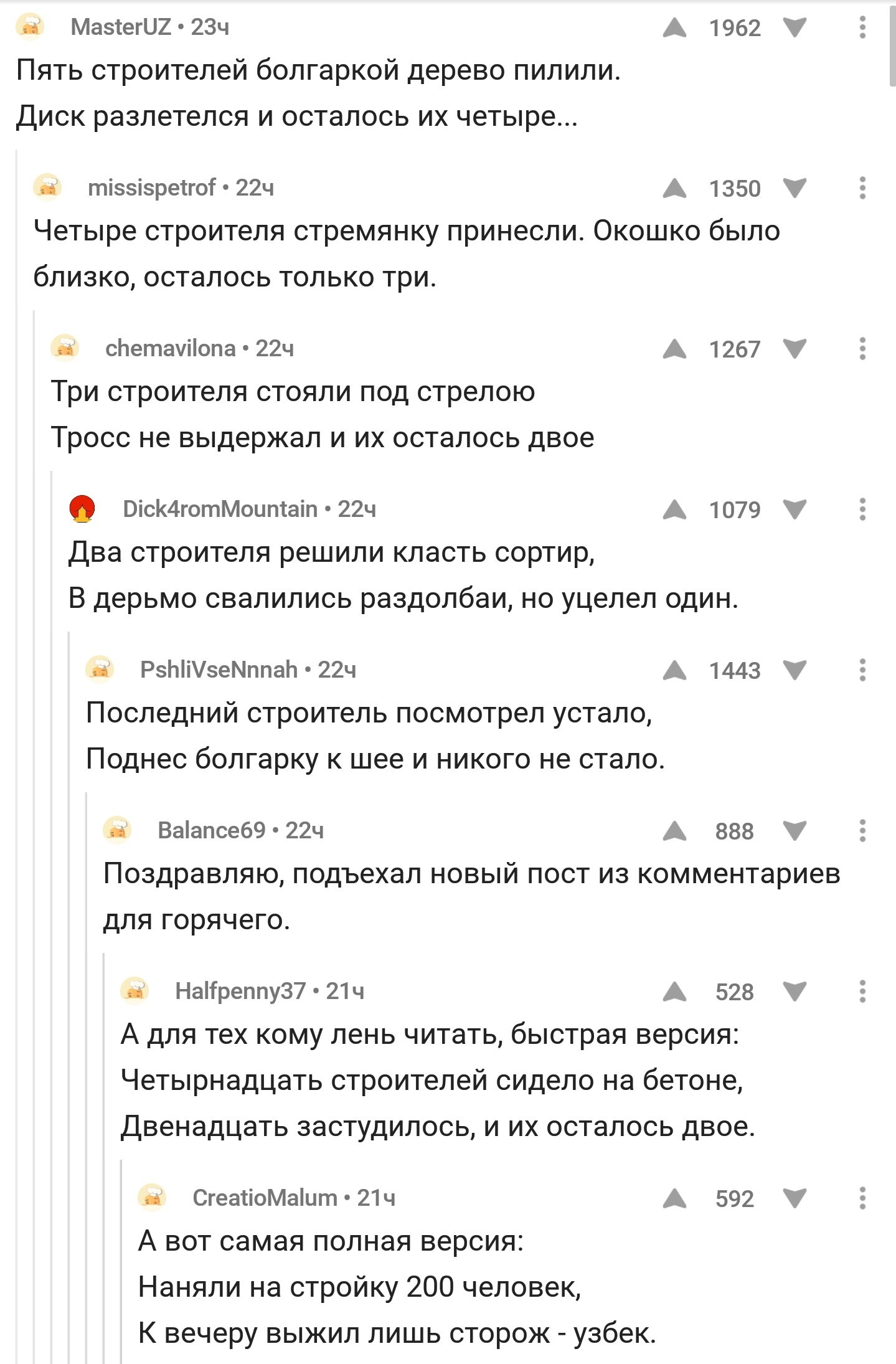
Task: Open MasterUZ's user profile
Action: point(121,27)
